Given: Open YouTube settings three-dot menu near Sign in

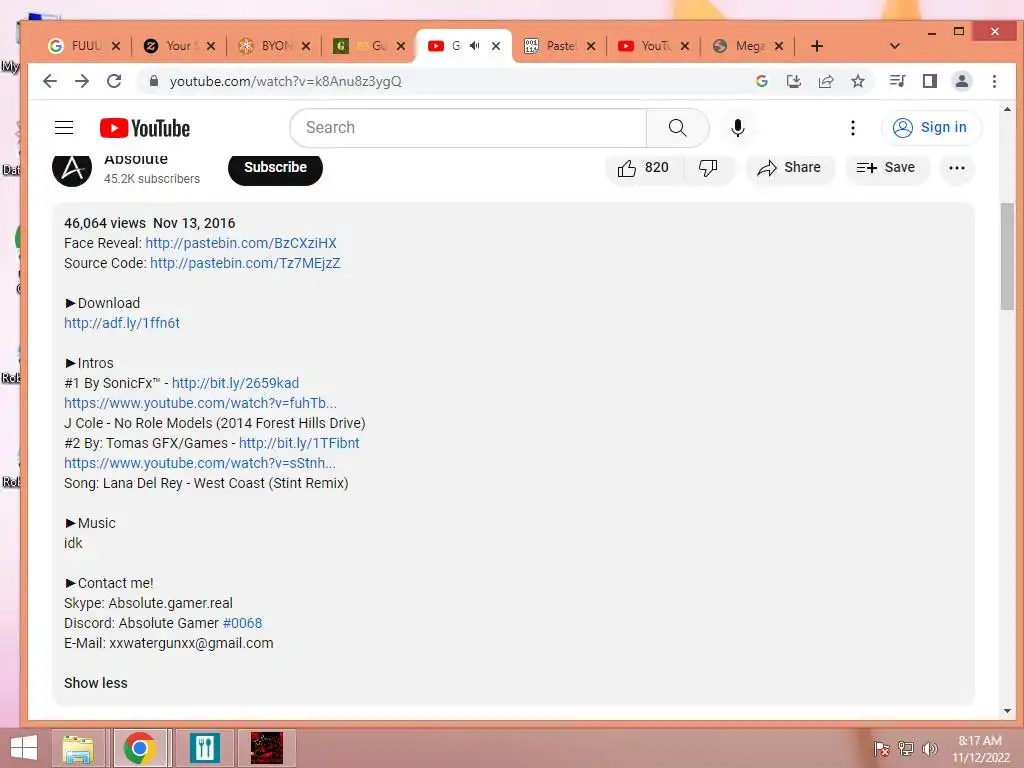Looking at the screenshot, I should tap(852, 127).
